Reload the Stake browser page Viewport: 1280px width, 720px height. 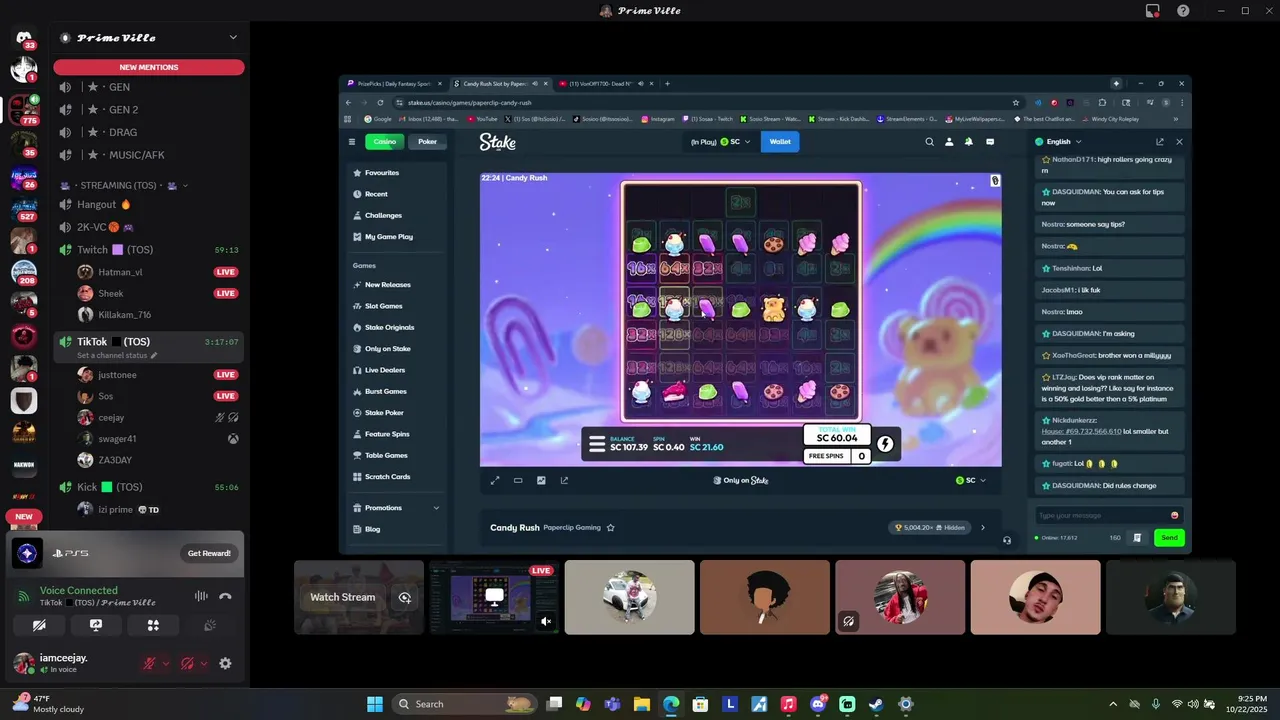click(x=380, y=103)
